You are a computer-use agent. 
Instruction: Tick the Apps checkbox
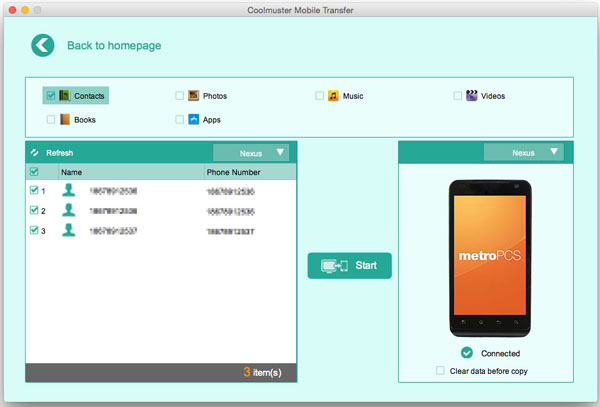pyautogui.click(x=179, y=119)
